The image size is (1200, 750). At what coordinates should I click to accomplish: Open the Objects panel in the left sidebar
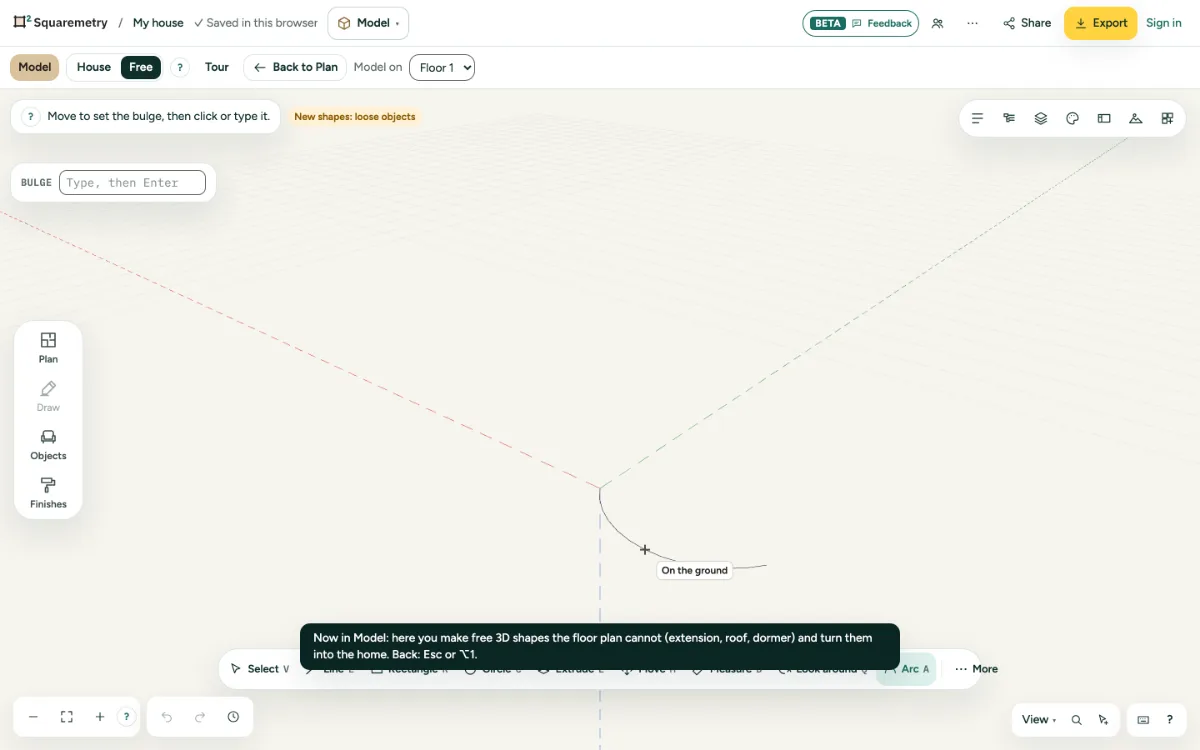pos(48,445)
